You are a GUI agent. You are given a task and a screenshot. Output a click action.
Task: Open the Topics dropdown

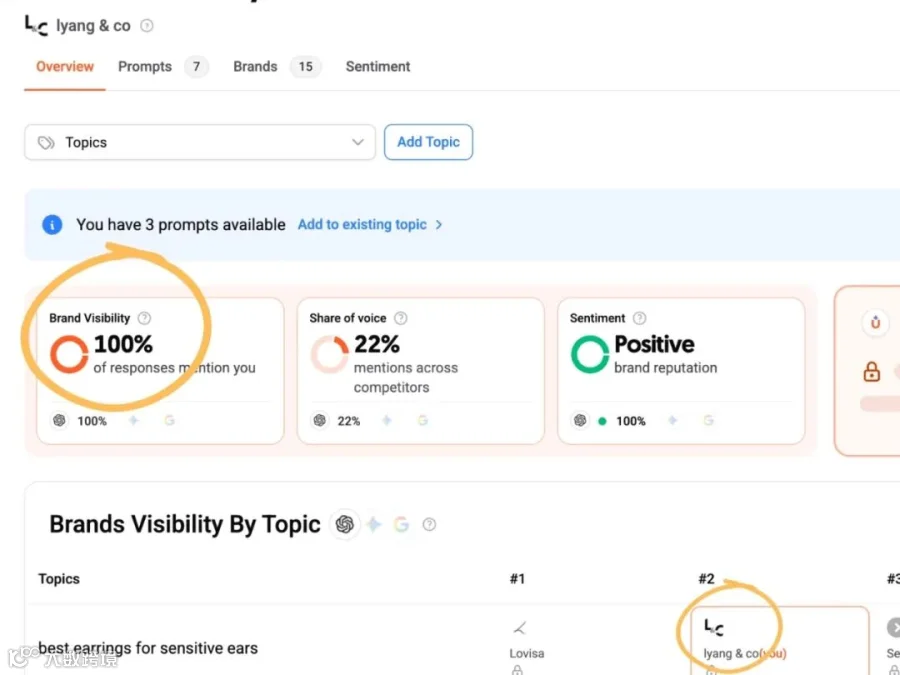(x=200, y=142)
